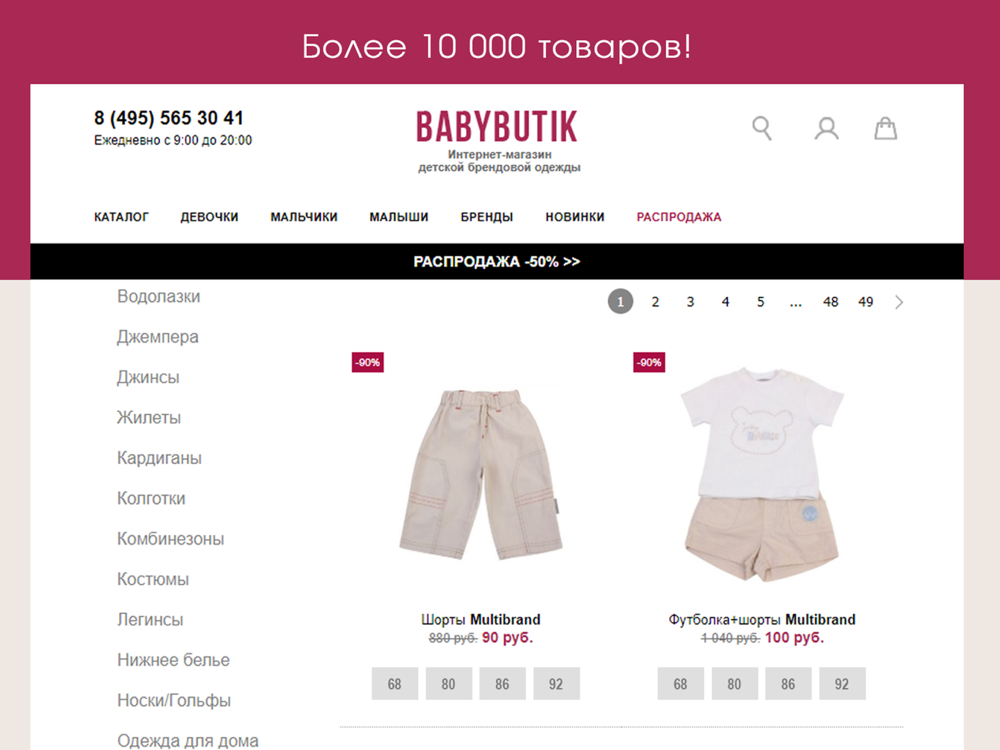Open the Бренды navigation item
Screen dimensions: 1000x750
pos(487,217)
